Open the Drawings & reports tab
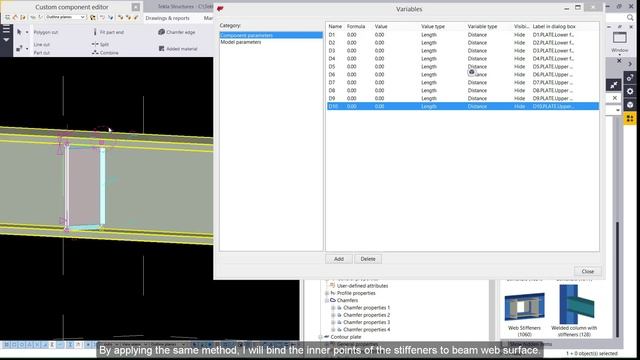640x360 pixels. [167, 18]
